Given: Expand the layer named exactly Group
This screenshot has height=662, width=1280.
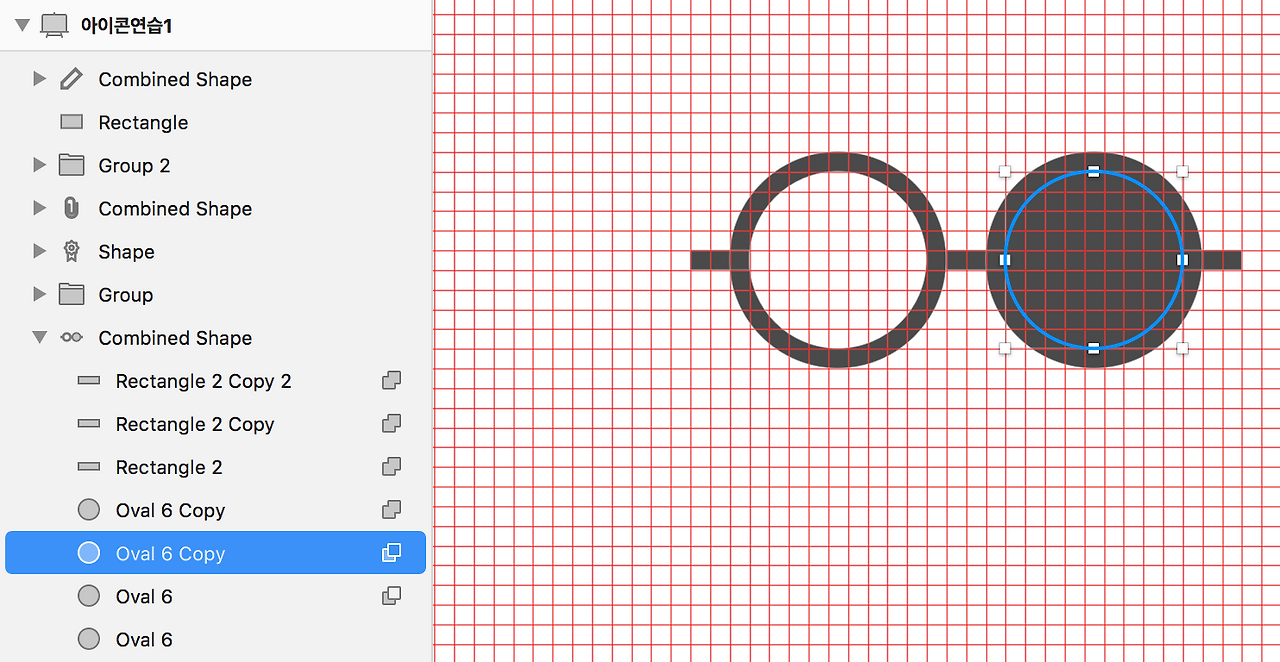Looking at the screenshot, I should pyautogui.click(x=39, y=294).
